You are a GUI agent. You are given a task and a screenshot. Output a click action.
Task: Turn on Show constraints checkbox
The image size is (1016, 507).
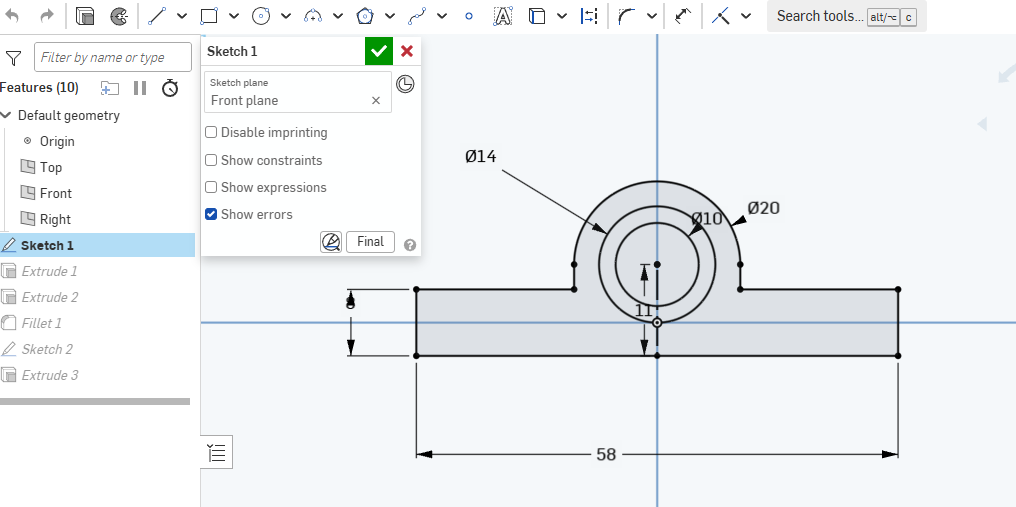pyautogui.click(x=211, y=160)
